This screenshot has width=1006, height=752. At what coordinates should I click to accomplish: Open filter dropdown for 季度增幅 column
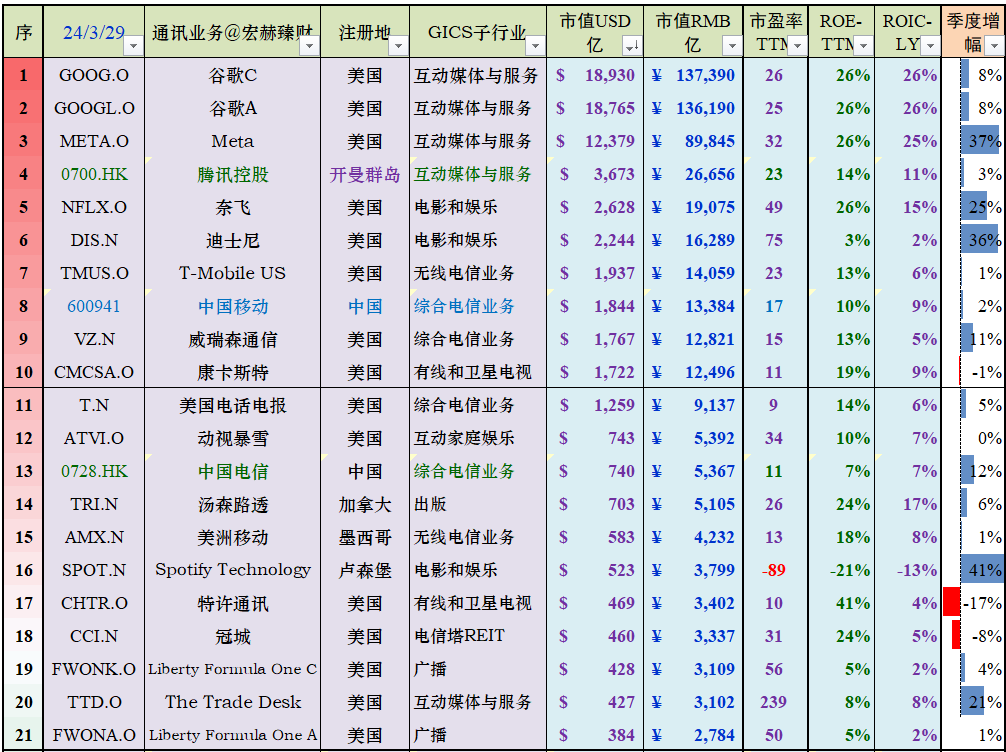coord(995,46)
